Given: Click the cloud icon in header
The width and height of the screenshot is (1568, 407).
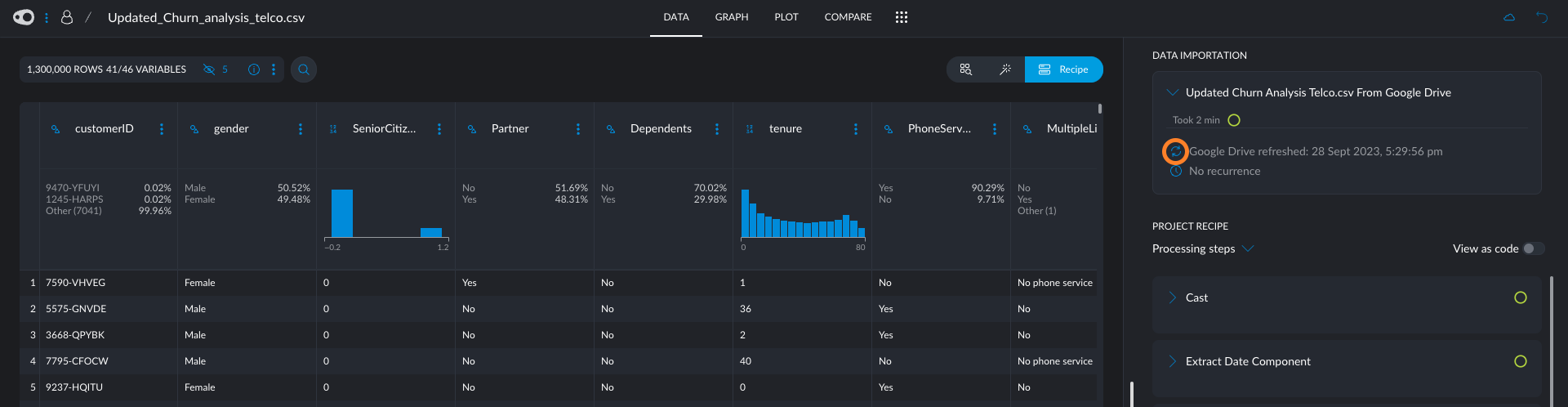Looking at the screenshot, I should (1509, 17).
